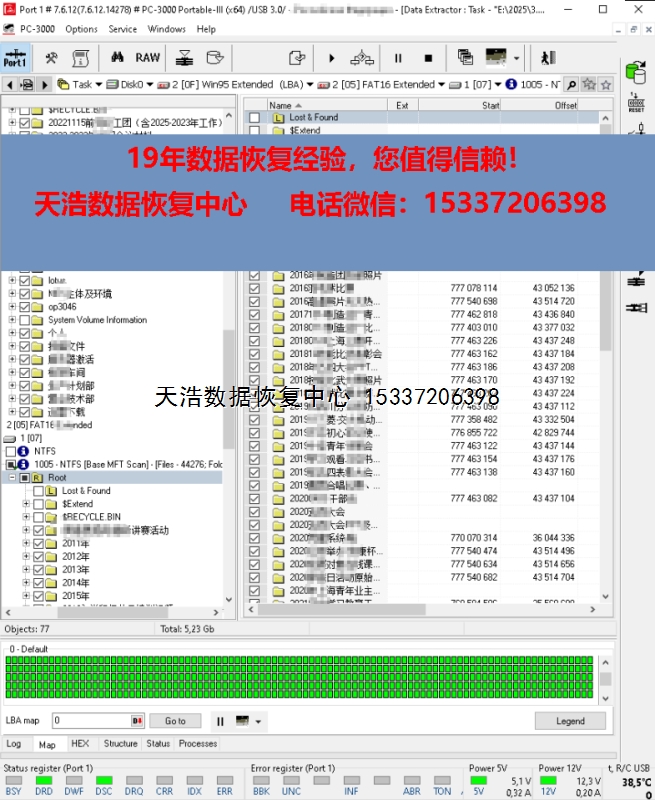Collapse the Root tree node
The height and width of the screenshot is (800, 655).
[x=12, y=478]
